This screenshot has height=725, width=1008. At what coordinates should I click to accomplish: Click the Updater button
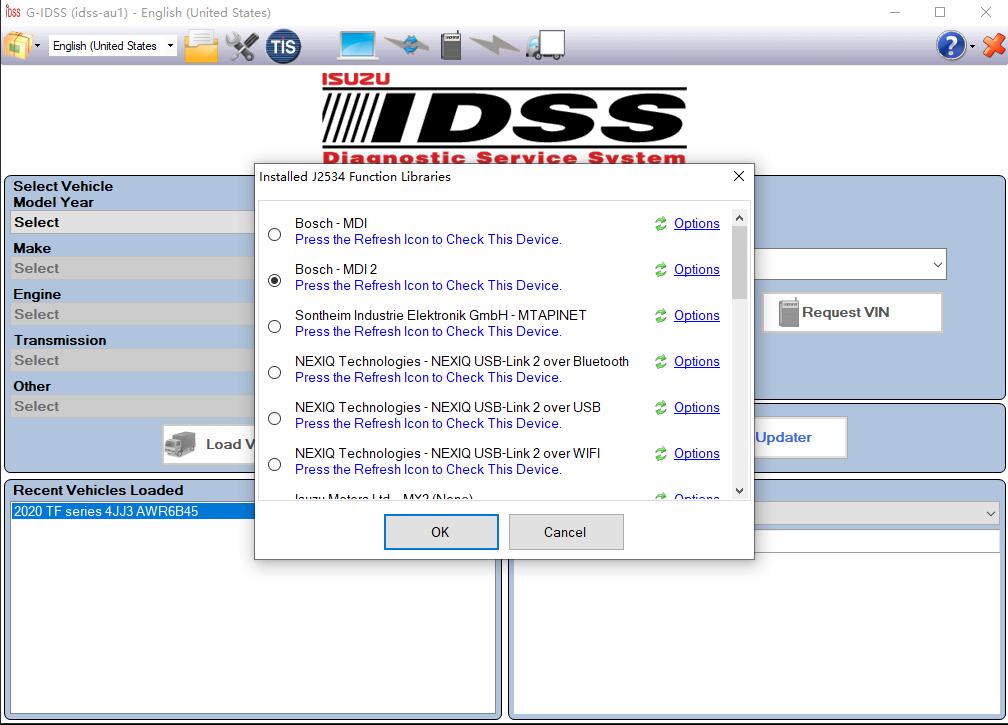800,437
